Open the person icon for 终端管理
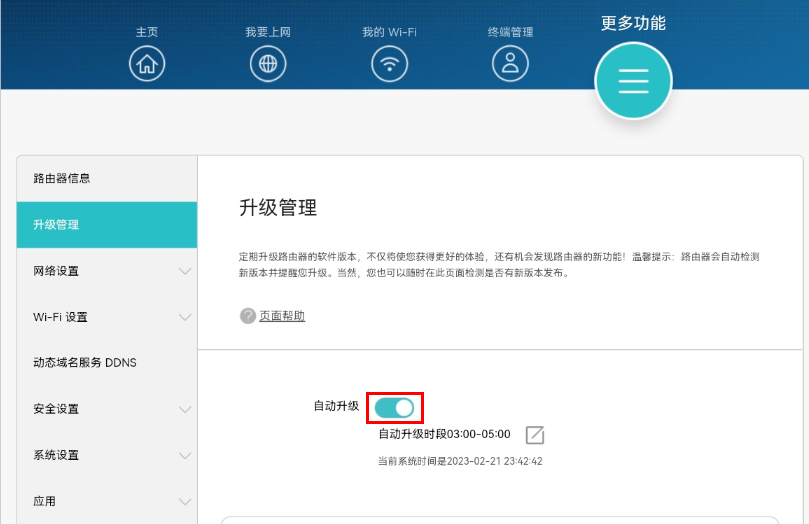This screenshot has width=809, height=524. click(x=510, y=64)
